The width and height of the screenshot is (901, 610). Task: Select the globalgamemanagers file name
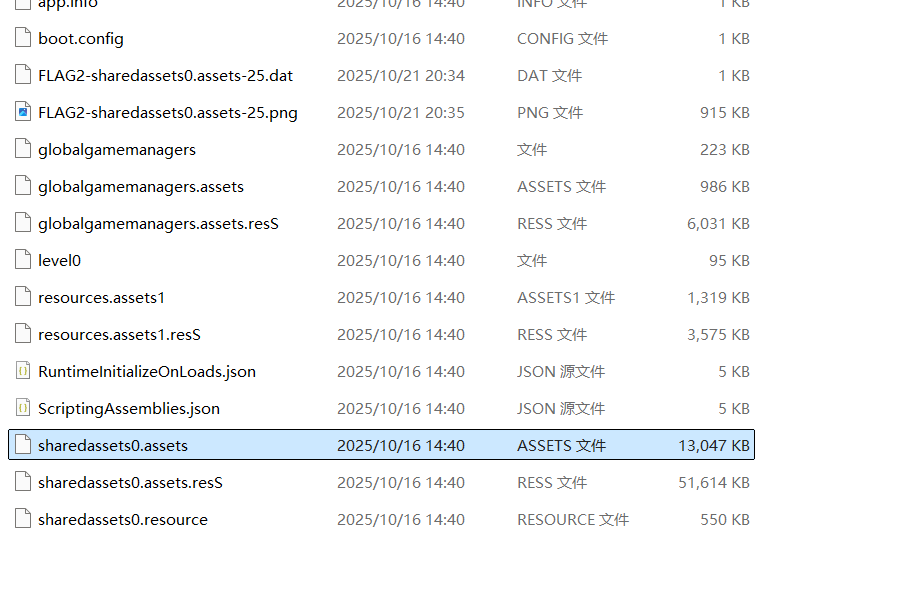coord(117,150)
